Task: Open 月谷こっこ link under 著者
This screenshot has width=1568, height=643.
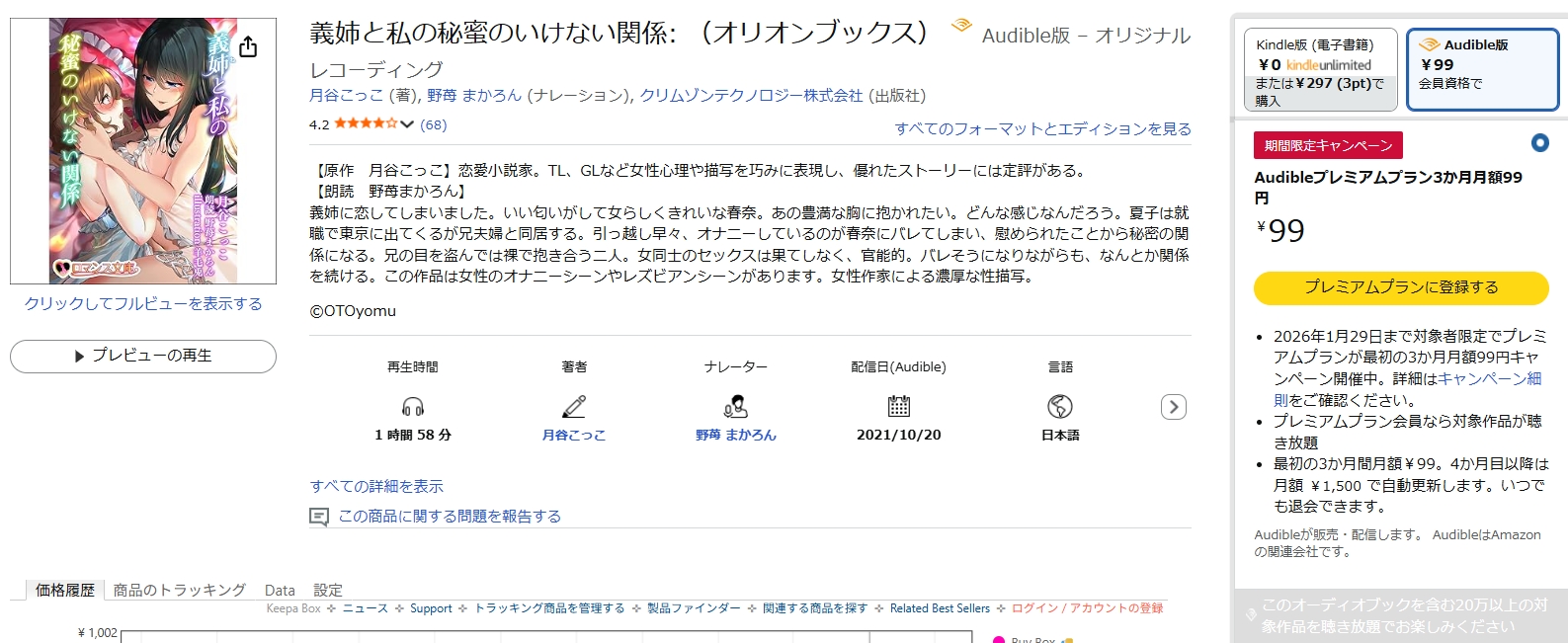Action: pos(574,435)
